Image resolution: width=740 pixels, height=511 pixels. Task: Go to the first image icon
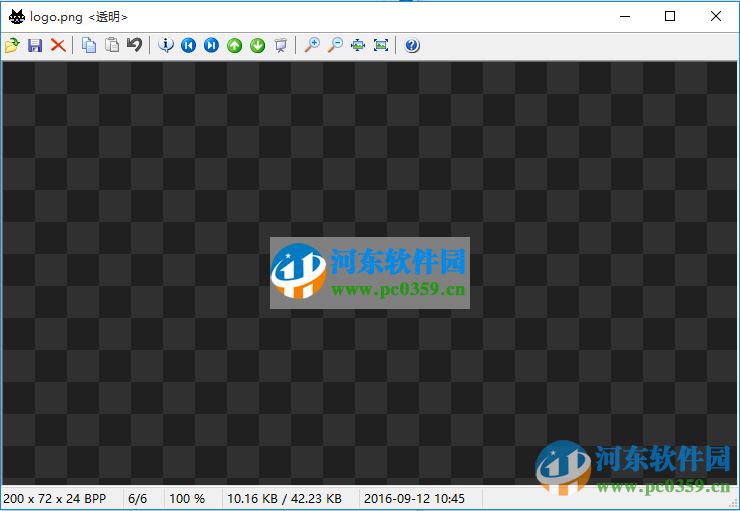coord(189,45)
